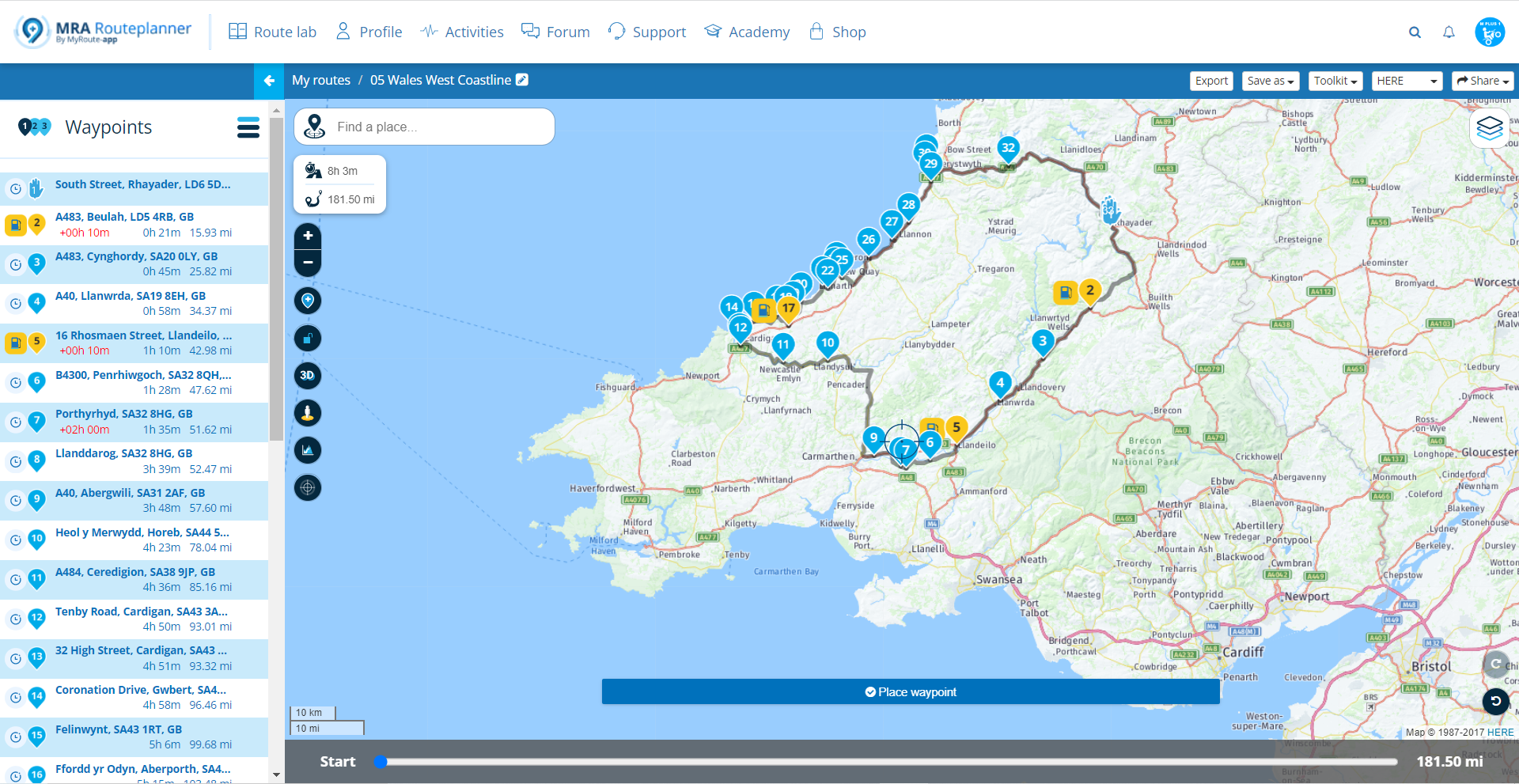Click the 8h 3m duration in info box

pos(343,171)
